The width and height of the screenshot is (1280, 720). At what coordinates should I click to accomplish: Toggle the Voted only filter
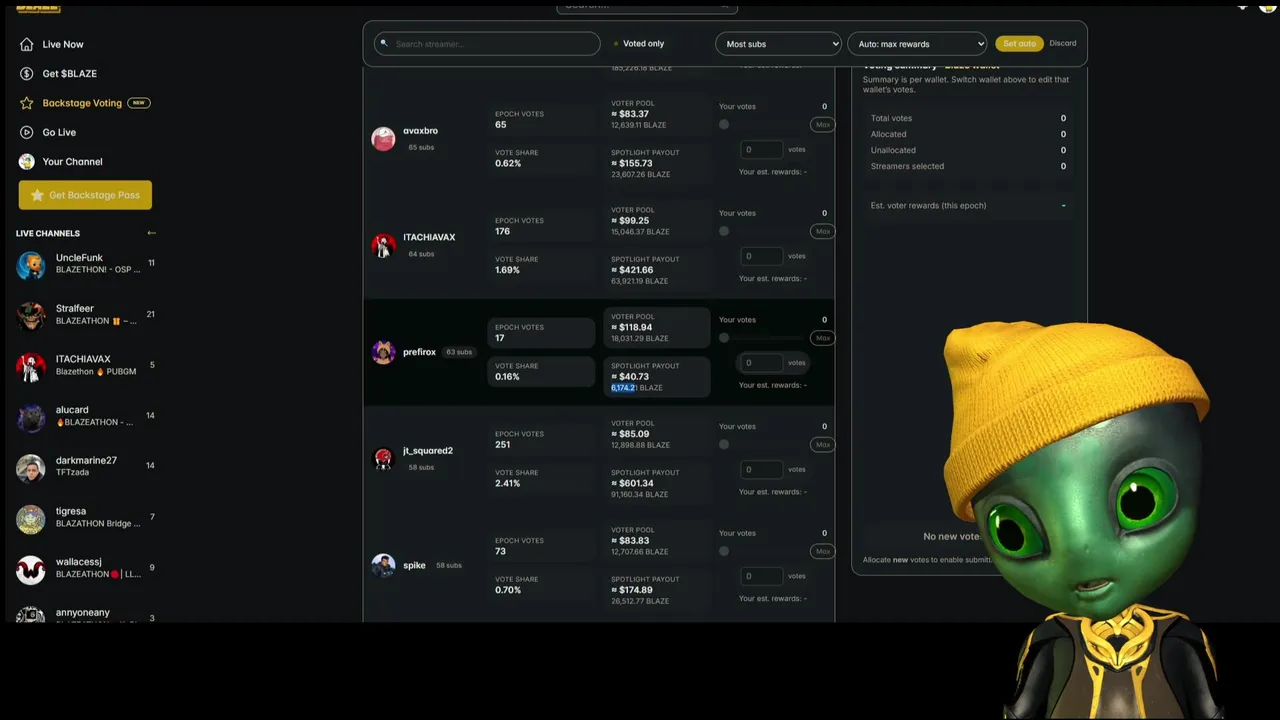[638, 44]
